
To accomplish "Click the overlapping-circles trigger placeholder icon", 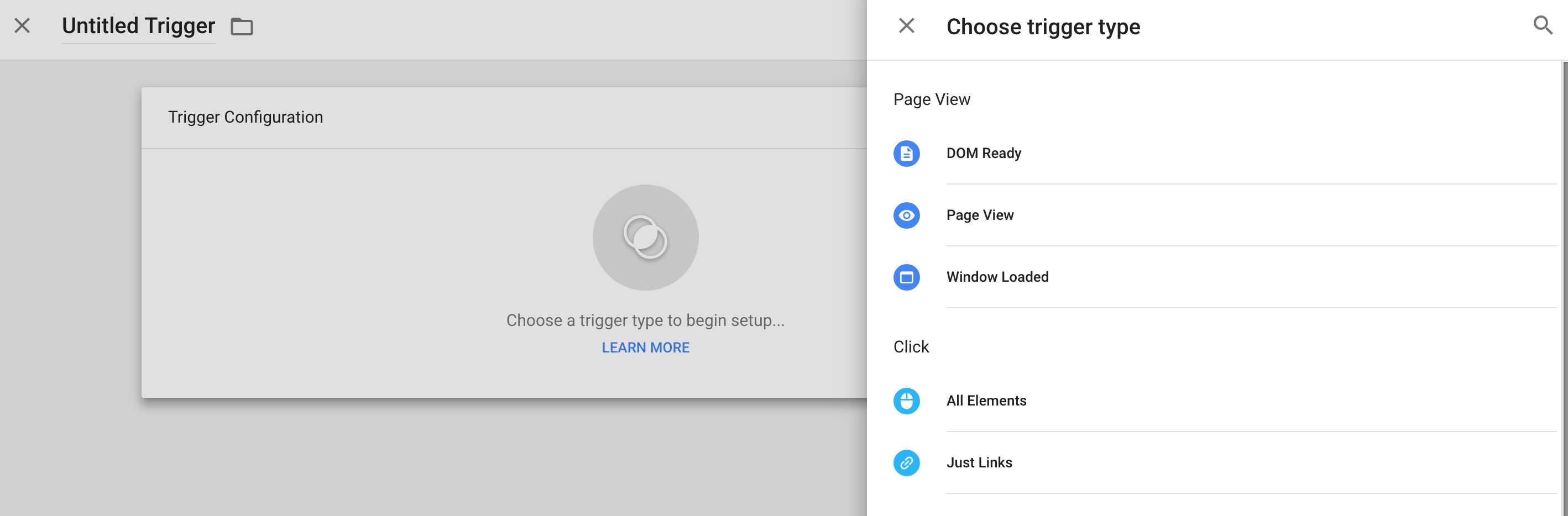I will pos(645,238).
